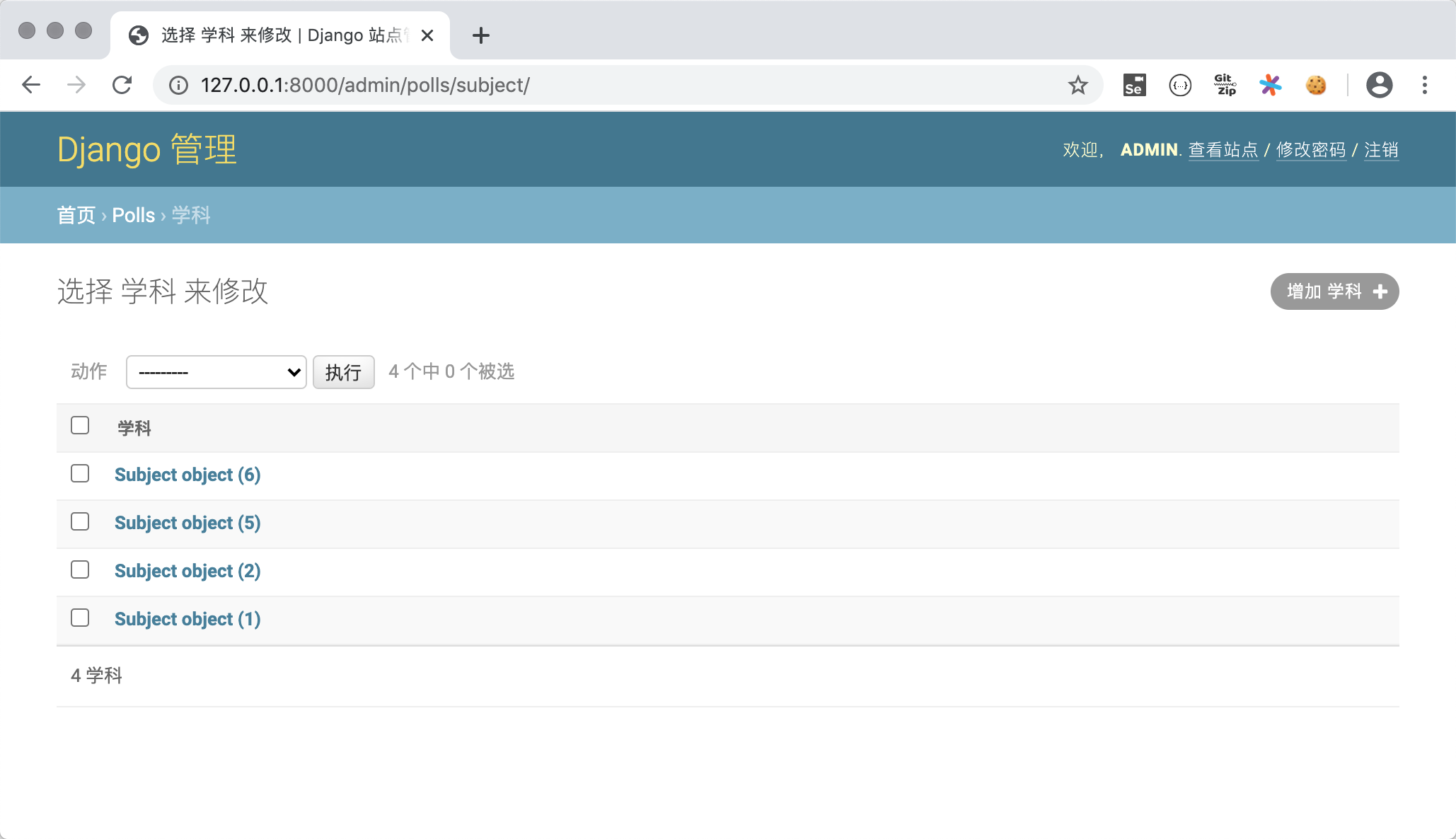1456x839 pixels.
Task: Check the select-all checkbox in header
Action: point(80,425)
